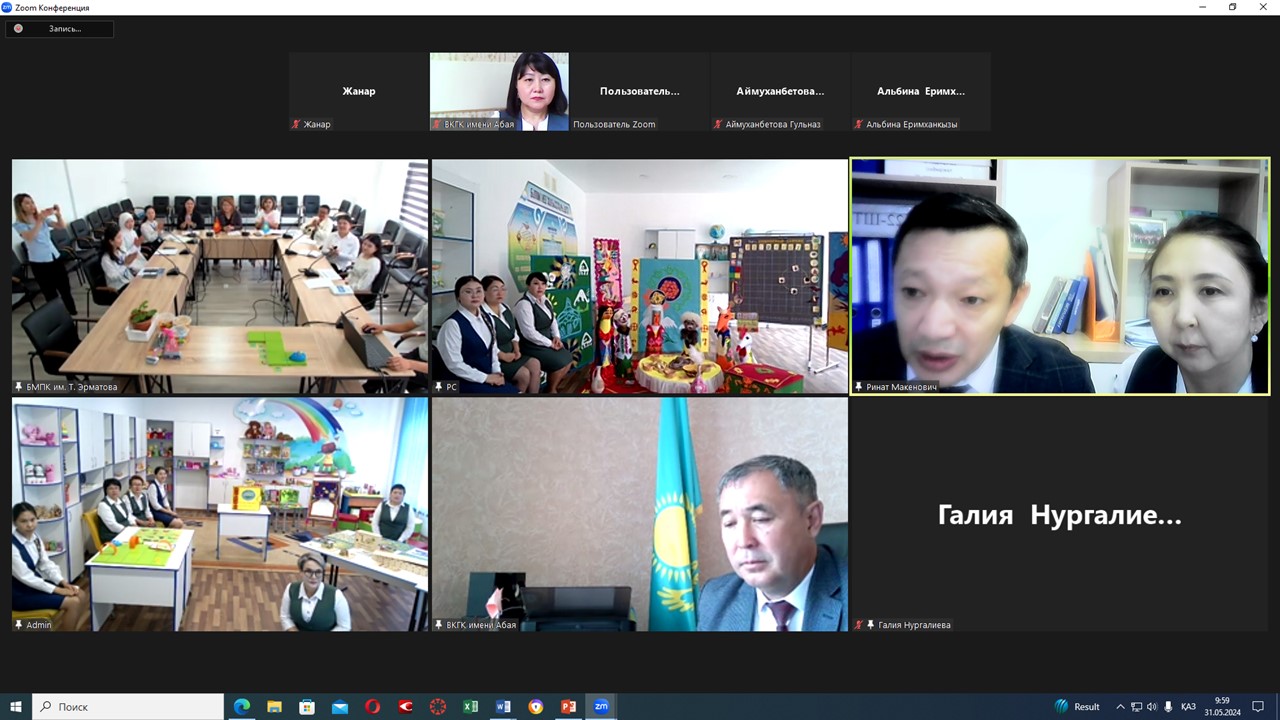This screenshot has width=1280, height=720.
Task: Launch Excel from the taskbar
Action: tap(470, 706)
